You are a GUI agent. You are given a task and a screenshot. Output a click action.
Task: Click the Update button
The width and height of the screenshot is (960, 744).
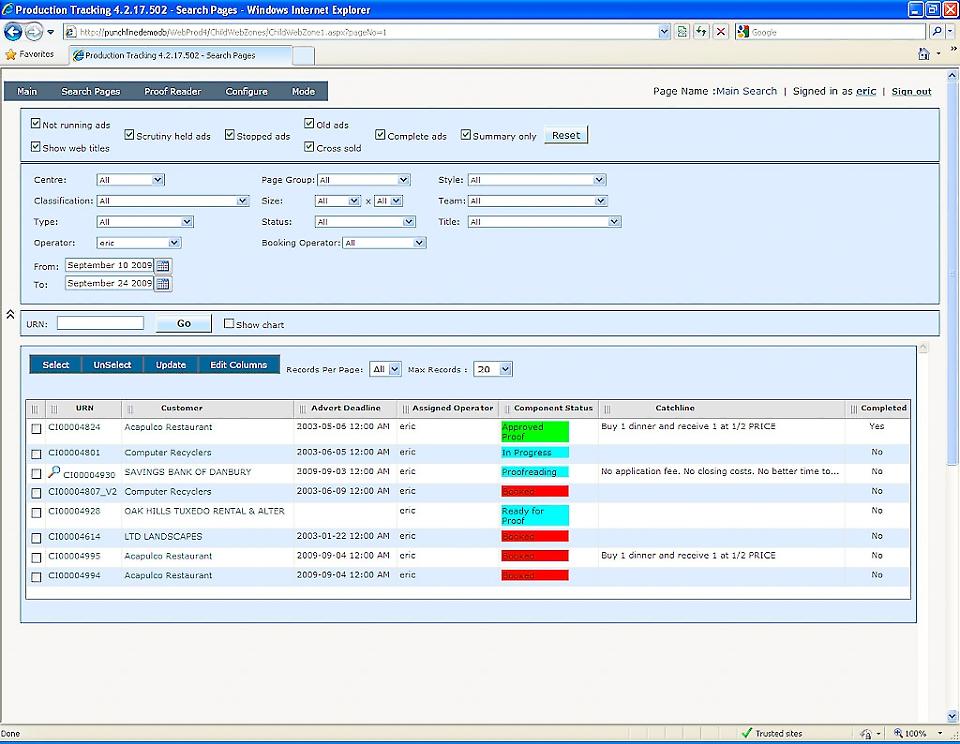171,365
